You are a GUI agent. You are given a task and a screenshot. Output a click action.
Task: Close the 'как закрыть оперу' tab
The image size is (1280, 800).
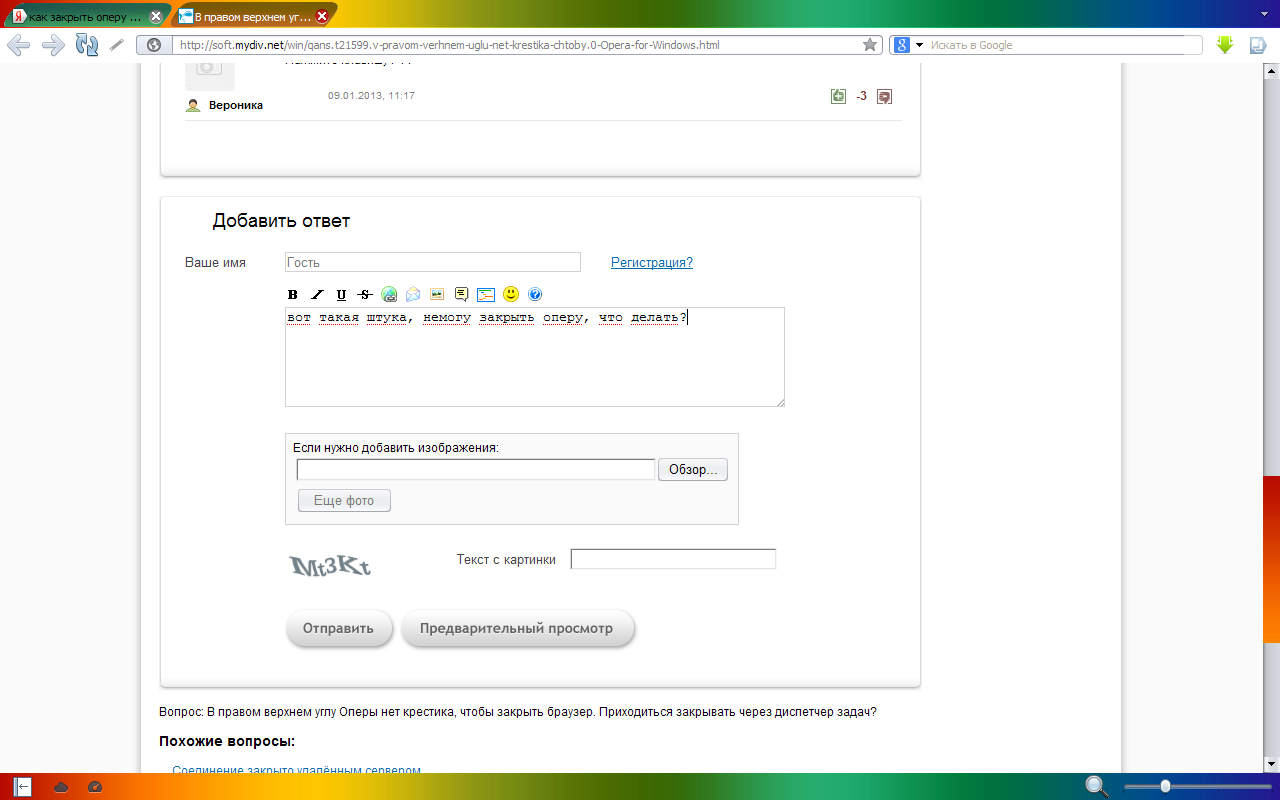click(155, 16)
